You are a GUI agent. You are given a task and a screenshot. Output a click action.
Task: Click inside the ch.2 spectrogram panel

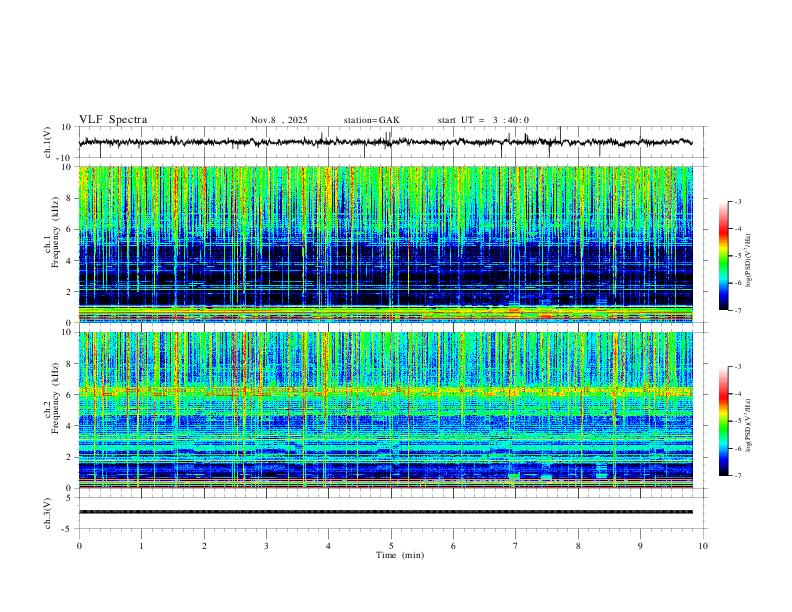pos(385,410)
